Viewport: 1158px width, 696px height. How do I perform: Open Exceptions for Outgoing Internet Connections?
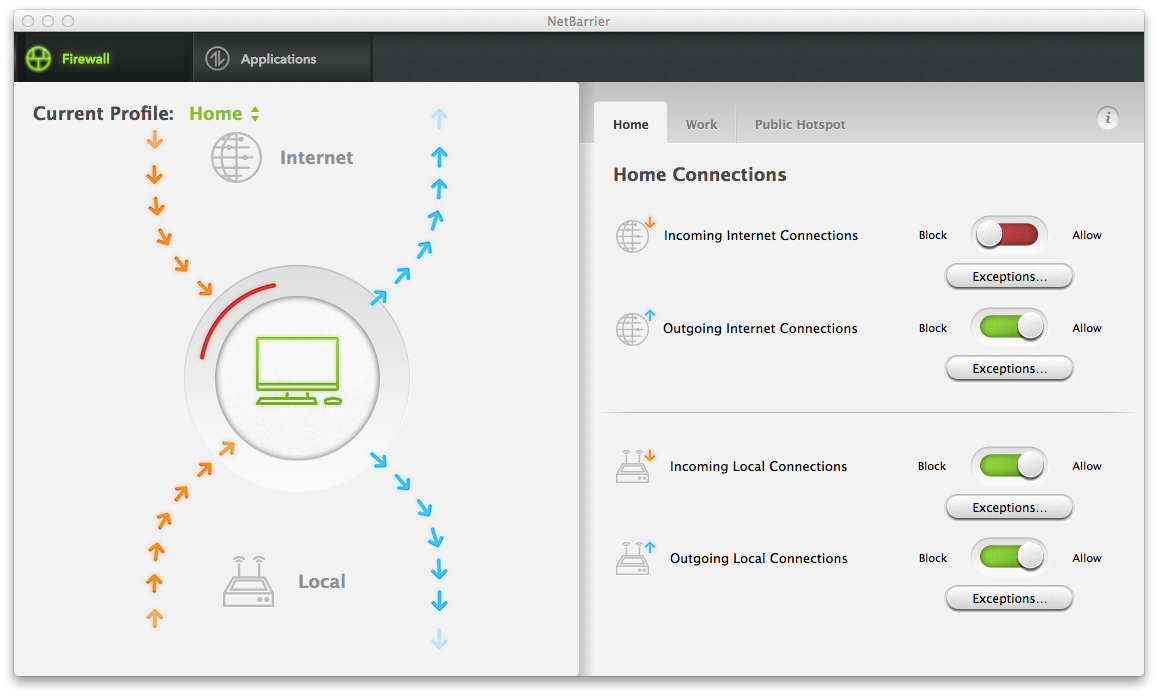1009,368
